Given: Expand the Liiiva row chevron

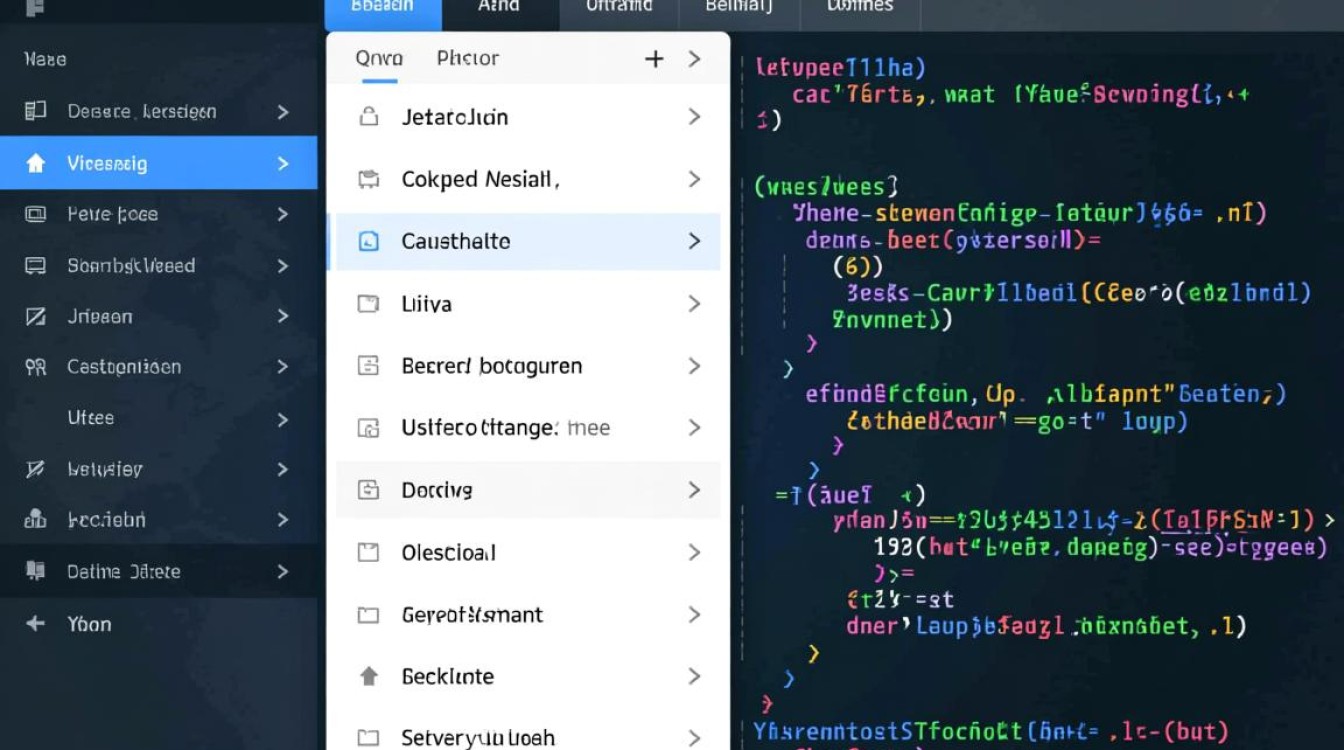Looking at the screenshot, I should tap(694, 304).
